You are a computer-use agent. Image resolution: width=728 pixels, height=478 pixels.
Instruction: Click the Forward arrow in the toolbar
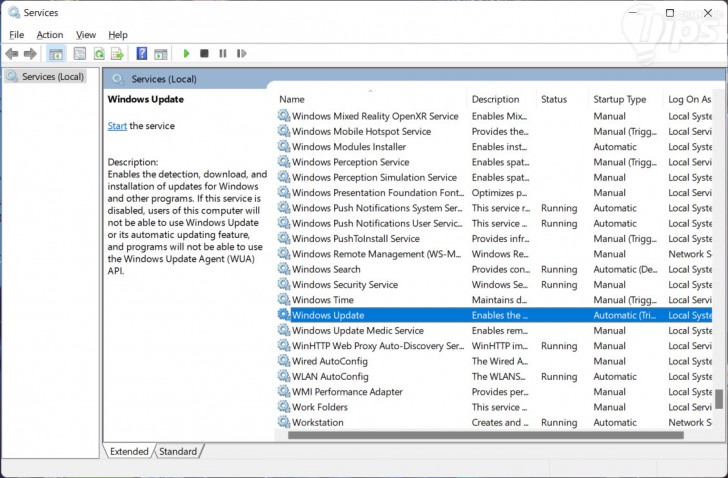(30, 53)
